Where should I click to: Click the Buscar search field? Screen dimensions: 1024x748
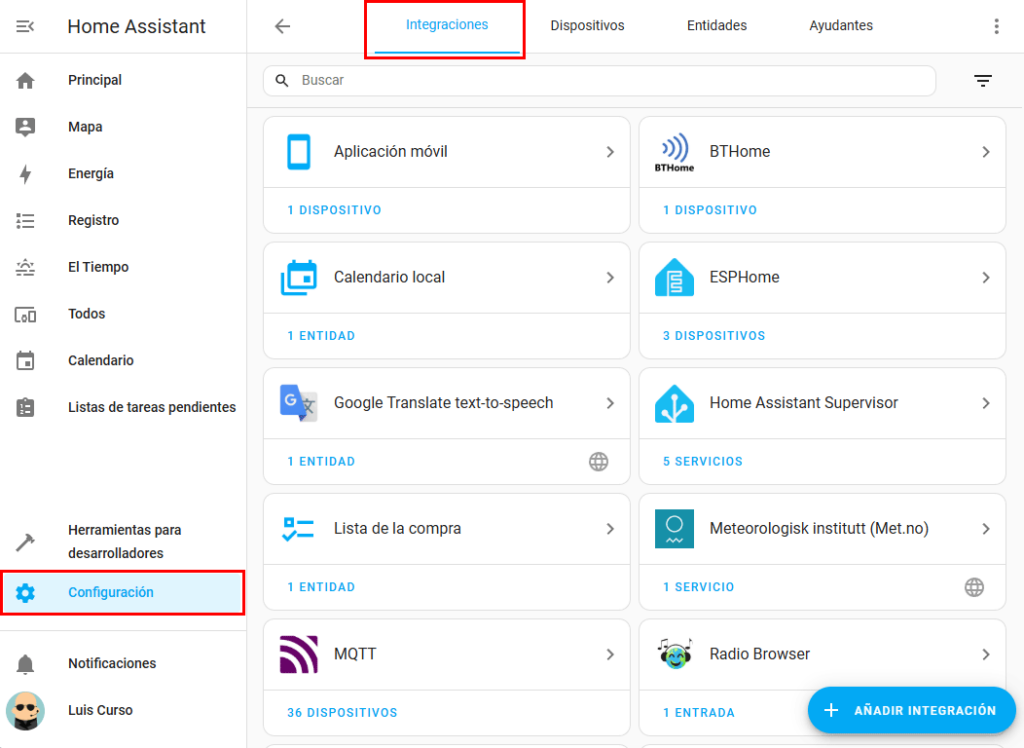click(x=600, y=80)
